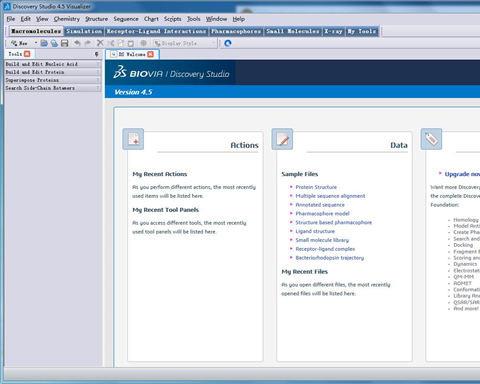Open Protein Structure sample file

[316, 187]
